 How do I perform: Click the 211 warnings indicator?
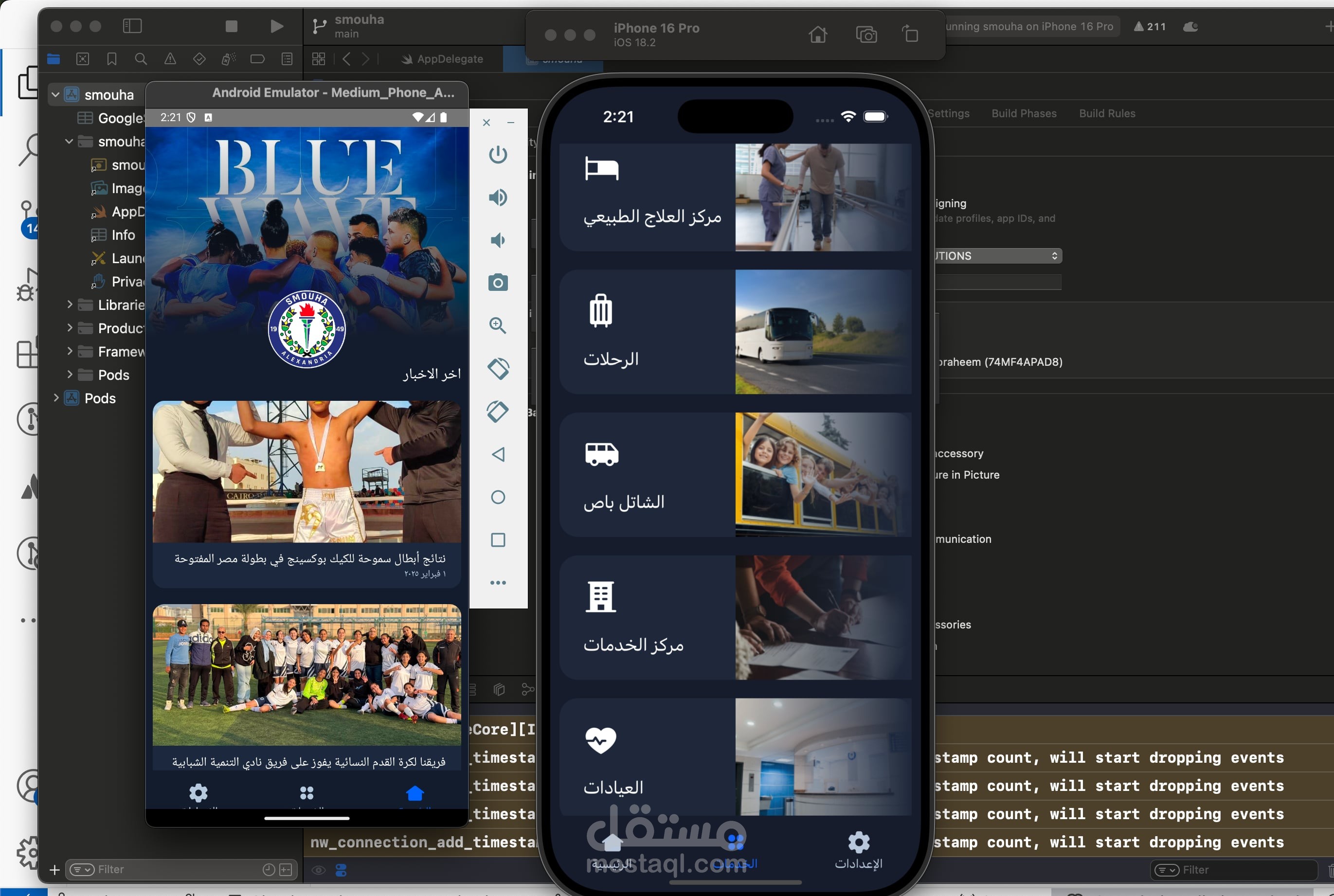pyautogui.click(x=1150, y=26)
